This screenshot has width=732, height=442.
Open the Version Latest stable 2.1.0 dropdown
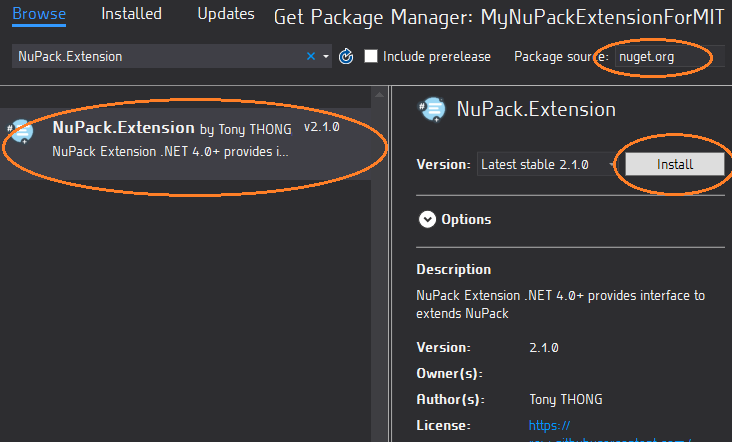(x=547, y=164)
